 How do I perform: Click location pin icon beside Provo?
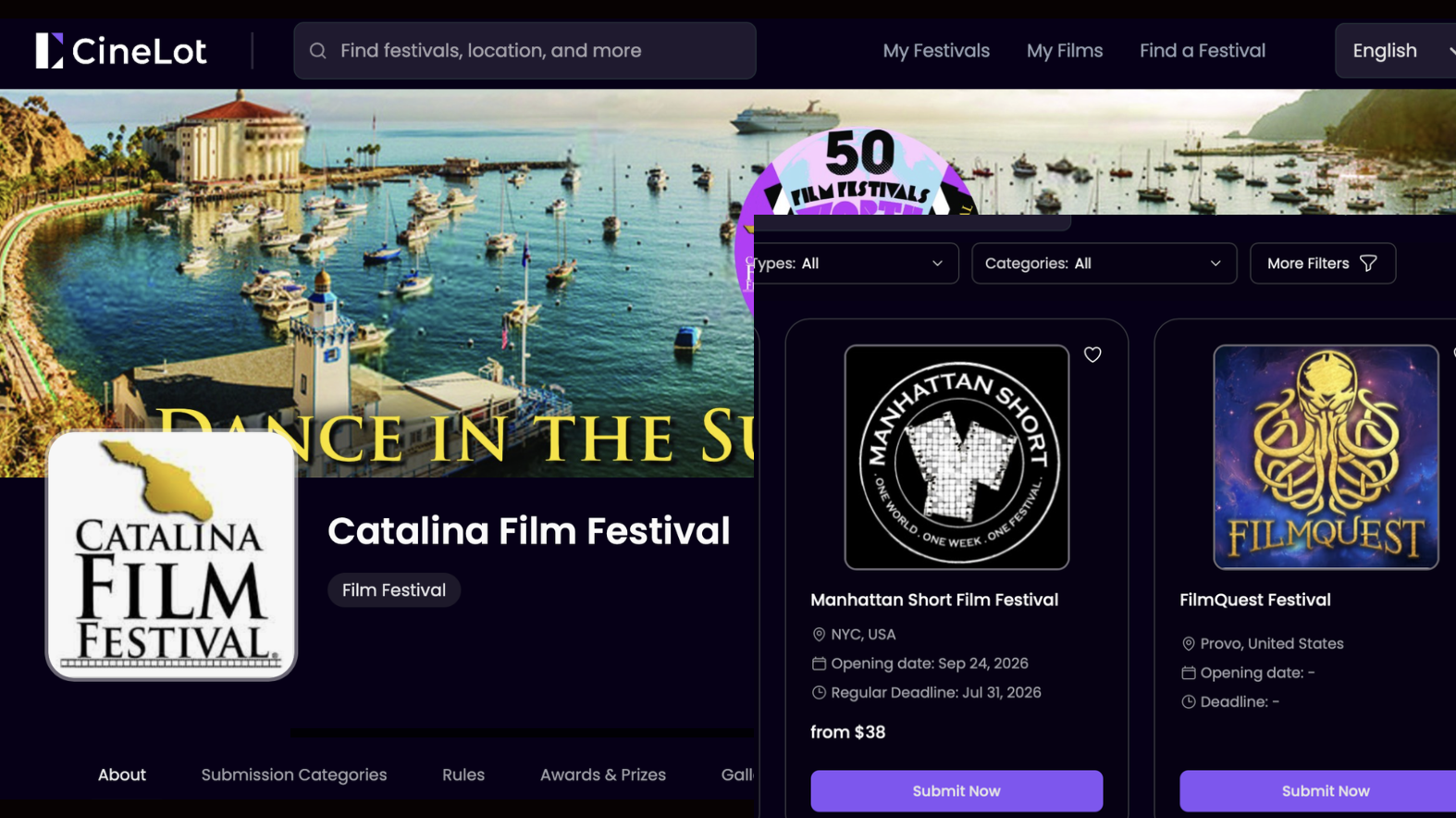coord(1189,644)
